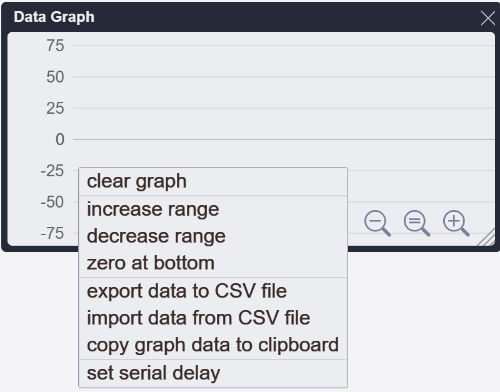The width and height of the screenshot is (500, 392).
Task: Click the -25 axis label
Action: point(52,171)
